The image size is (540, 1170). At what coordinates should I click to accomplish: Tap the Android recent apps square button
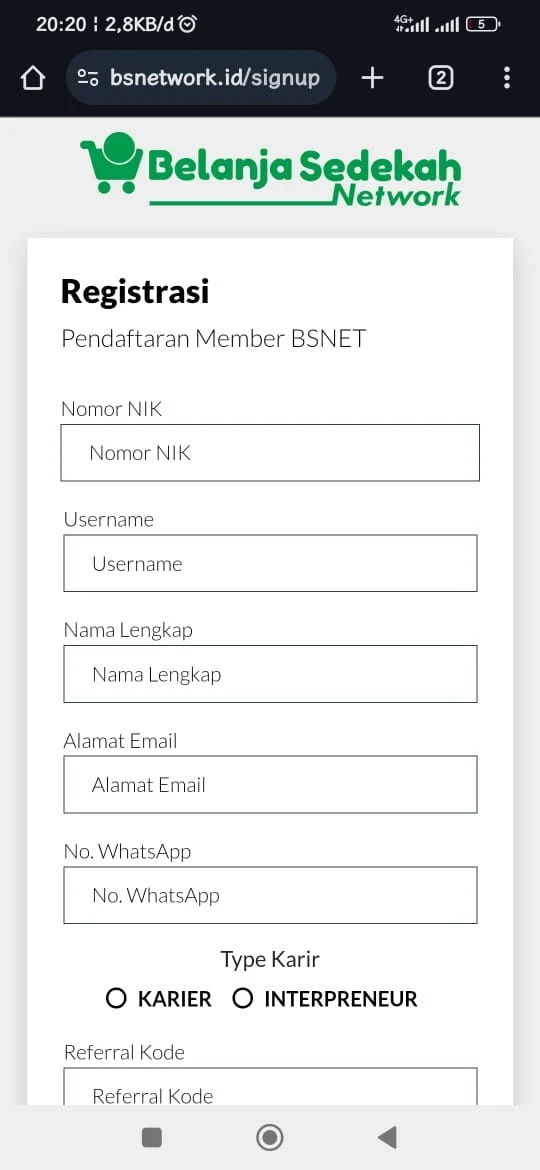151,1137
